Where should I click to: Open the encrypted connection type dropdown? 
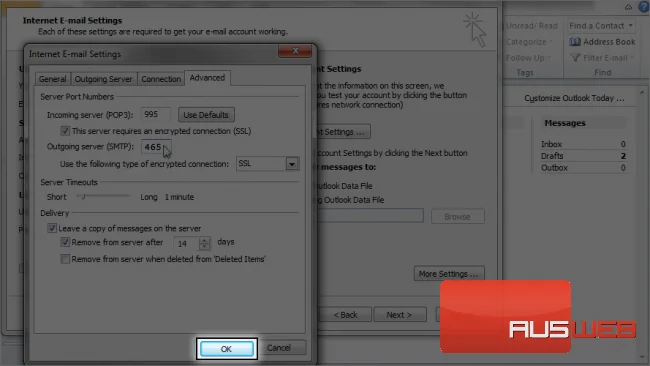(292, 164)
